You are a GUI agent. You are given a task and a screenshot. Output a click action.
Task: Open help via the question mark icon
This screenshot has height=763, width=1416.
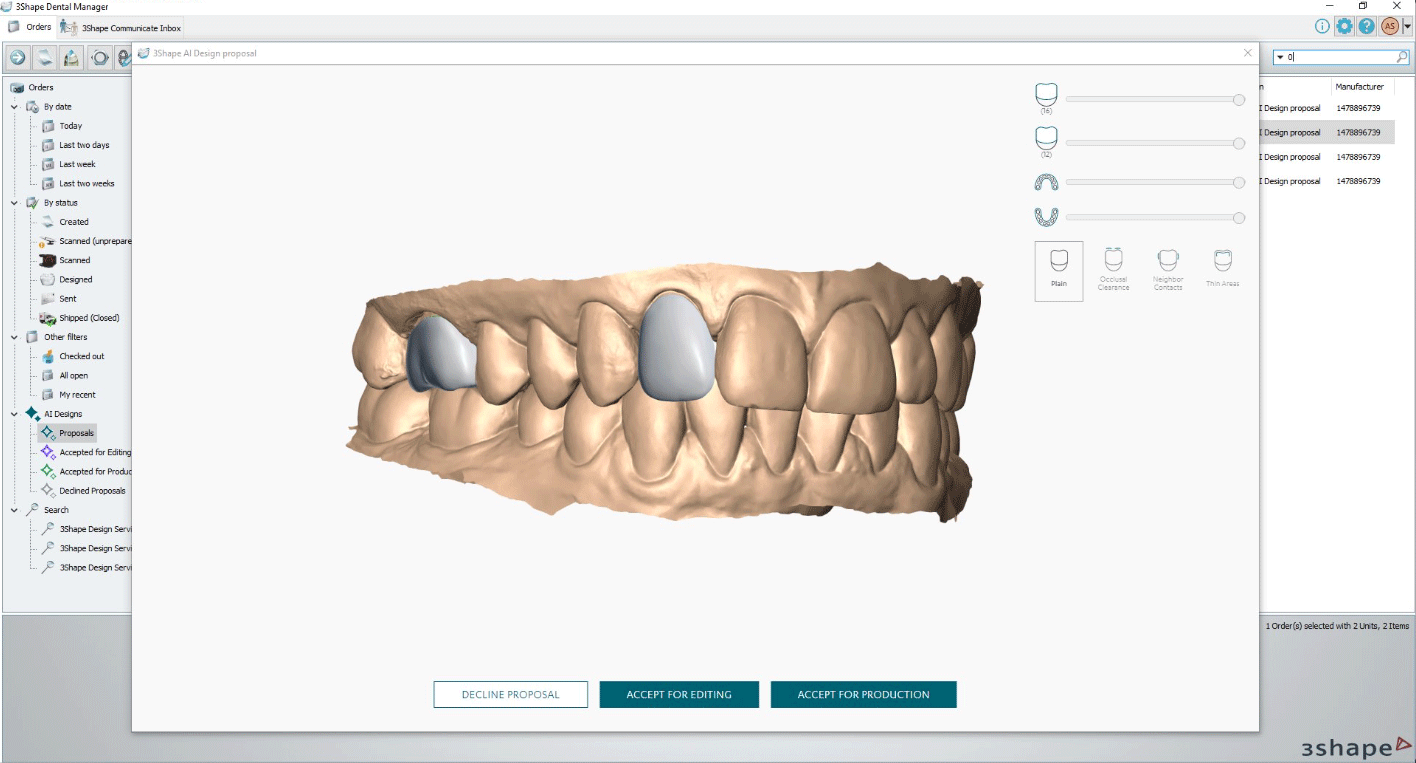pyautogui.click(x=1367, y=27)
